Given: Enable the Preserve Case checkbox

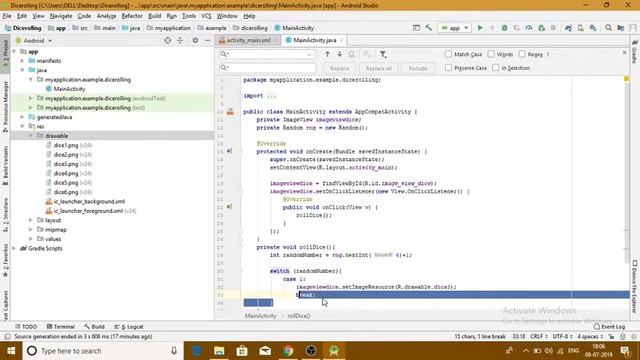Looking at the screenshot, I should pos(448,68).
